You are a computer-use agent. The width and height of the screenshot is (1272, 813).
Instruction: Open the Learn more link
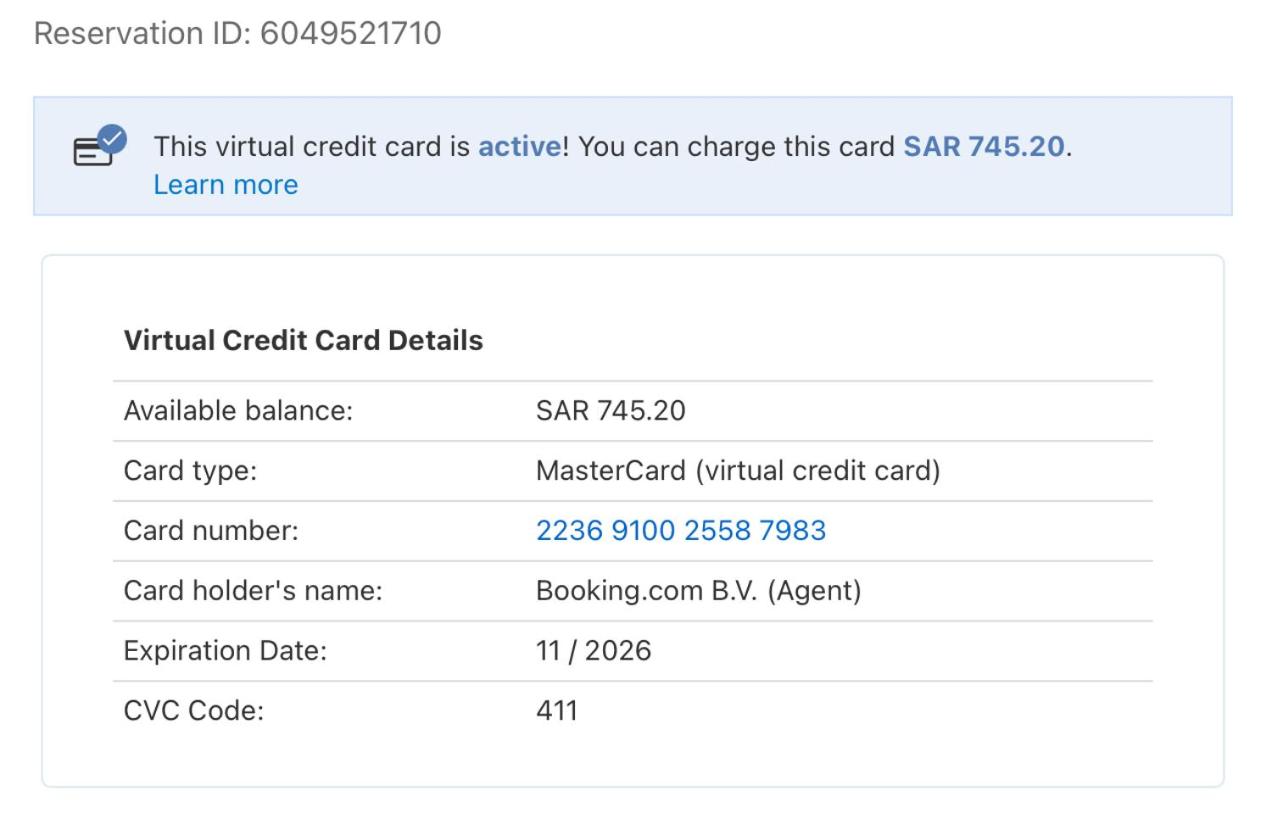coord(225,185)
